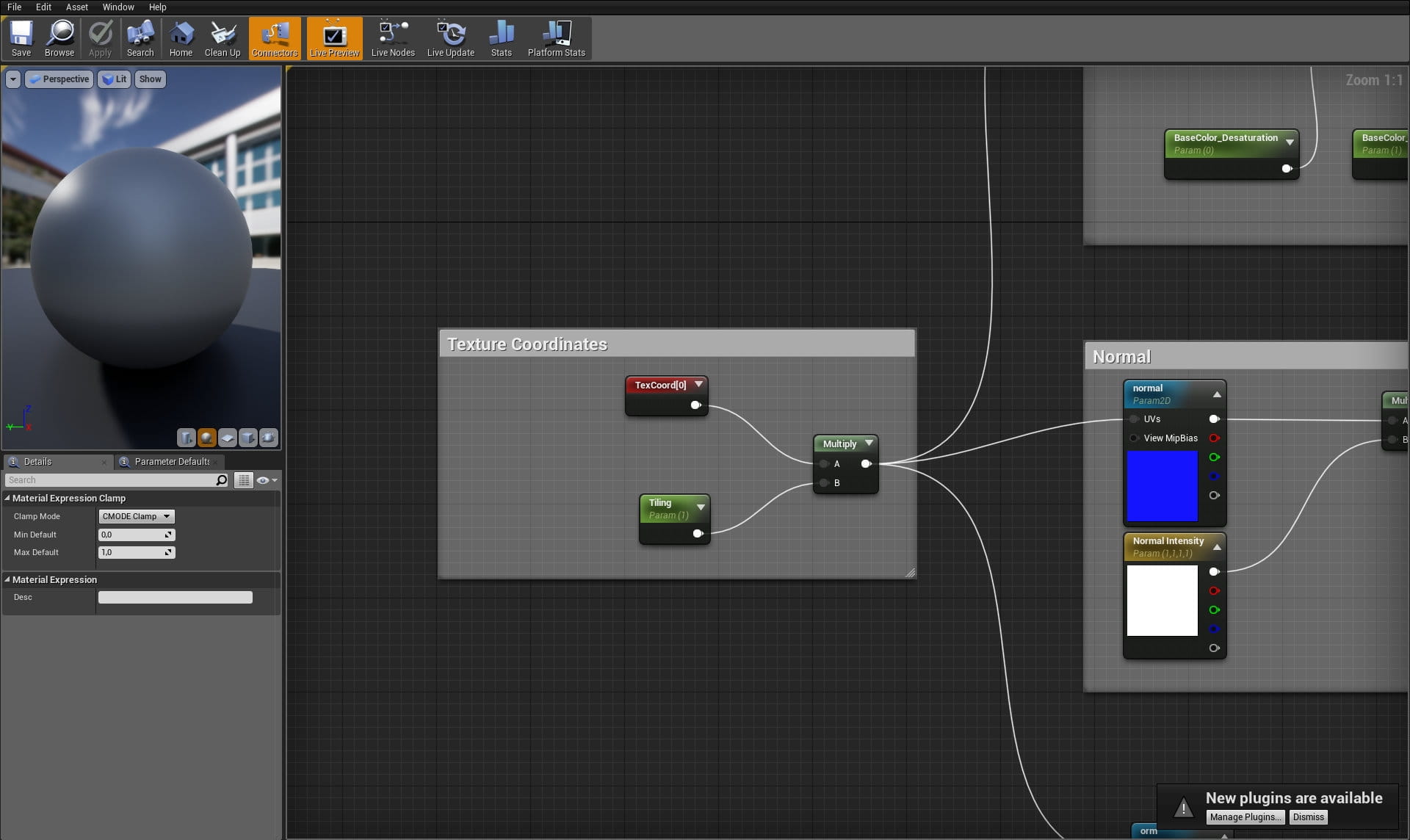This screenshot has width=1410, height=840.
Task: Set preview mesh to plane
Action: tap(228, 438)
